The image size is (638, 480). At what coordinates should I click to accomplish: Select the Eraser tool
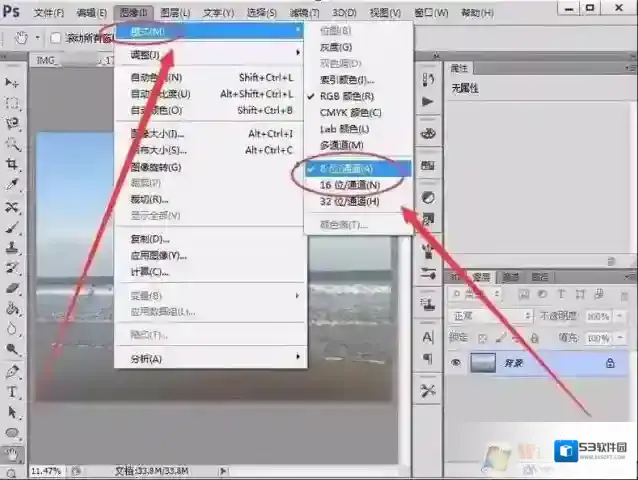coord(13,288)
